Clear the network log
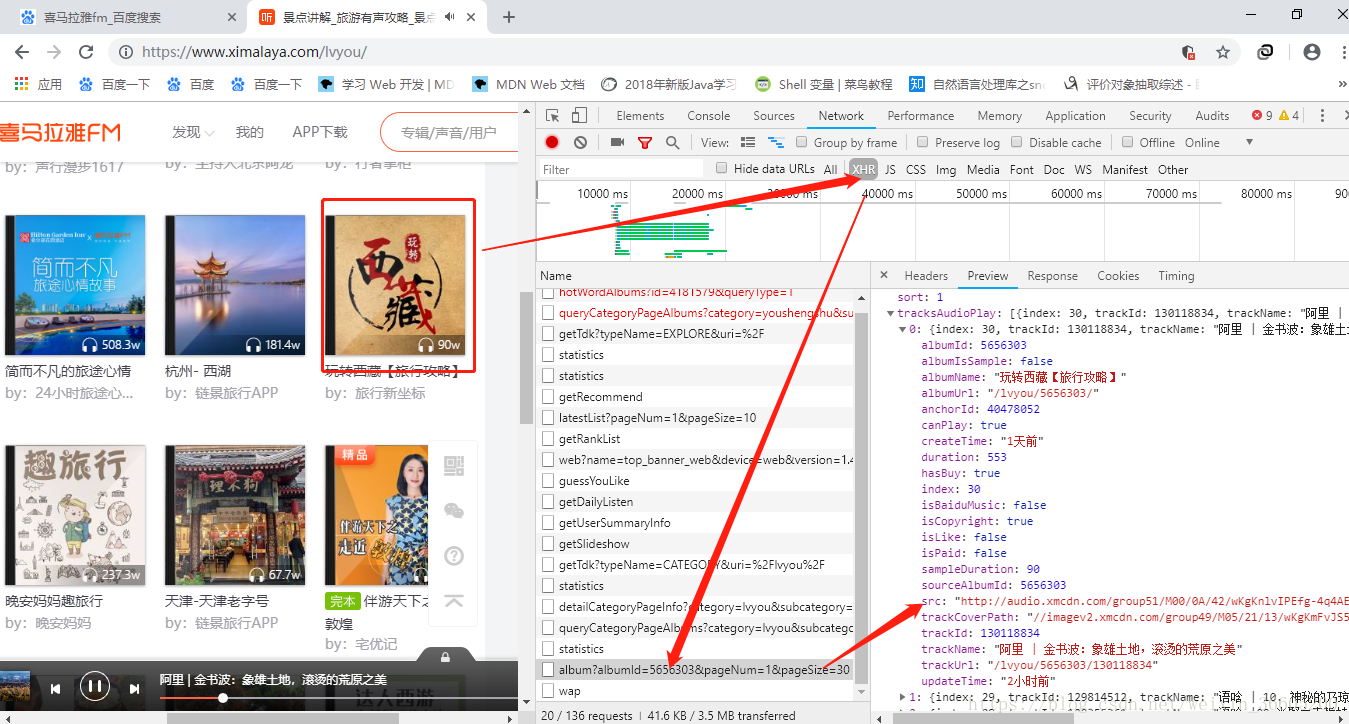The width and height of the screenshot is (1349, 724). pos(580,143)
